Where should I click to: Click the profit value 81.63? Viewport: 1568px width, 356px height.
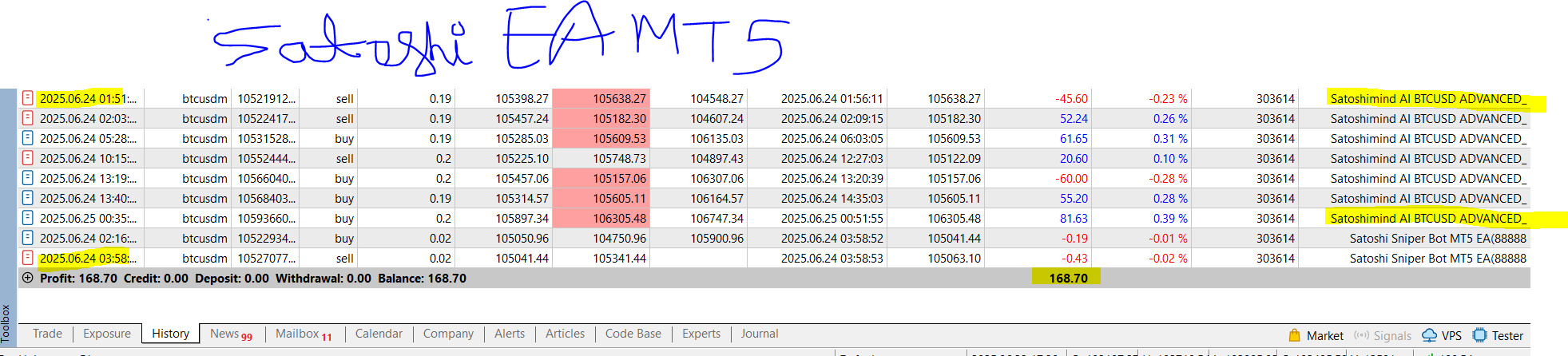1074,219
